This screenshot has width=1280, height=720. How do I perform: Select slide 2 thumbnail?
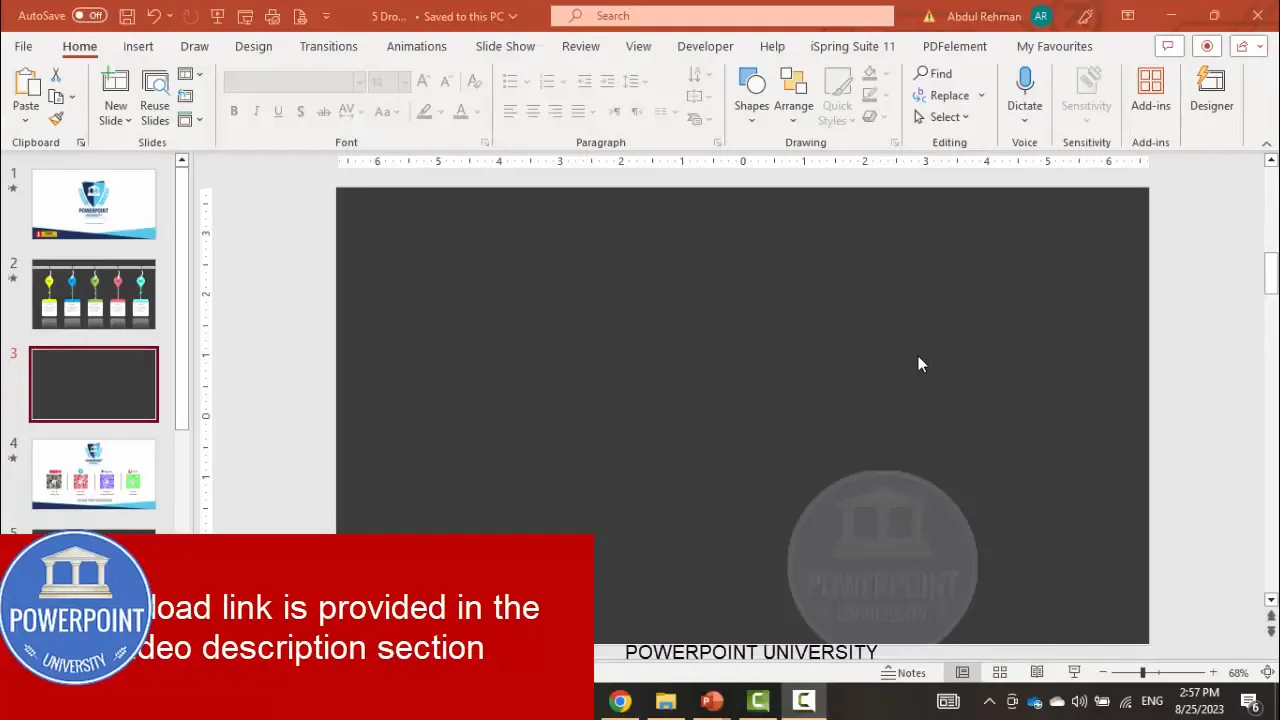(94, 294)
